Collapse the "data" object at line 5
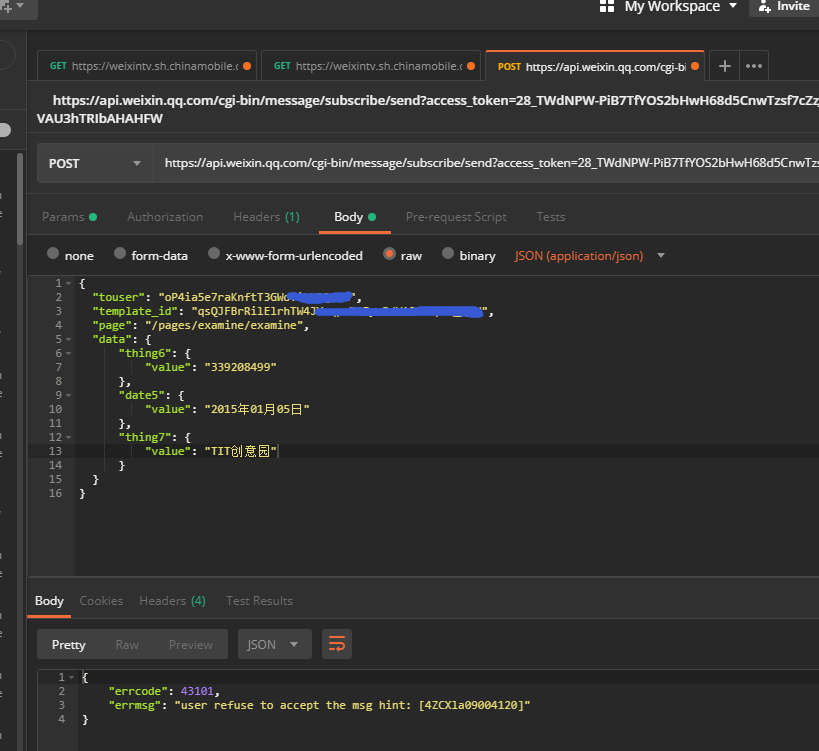This screenshot has height=751, width=819. click(x=68, y=339)
